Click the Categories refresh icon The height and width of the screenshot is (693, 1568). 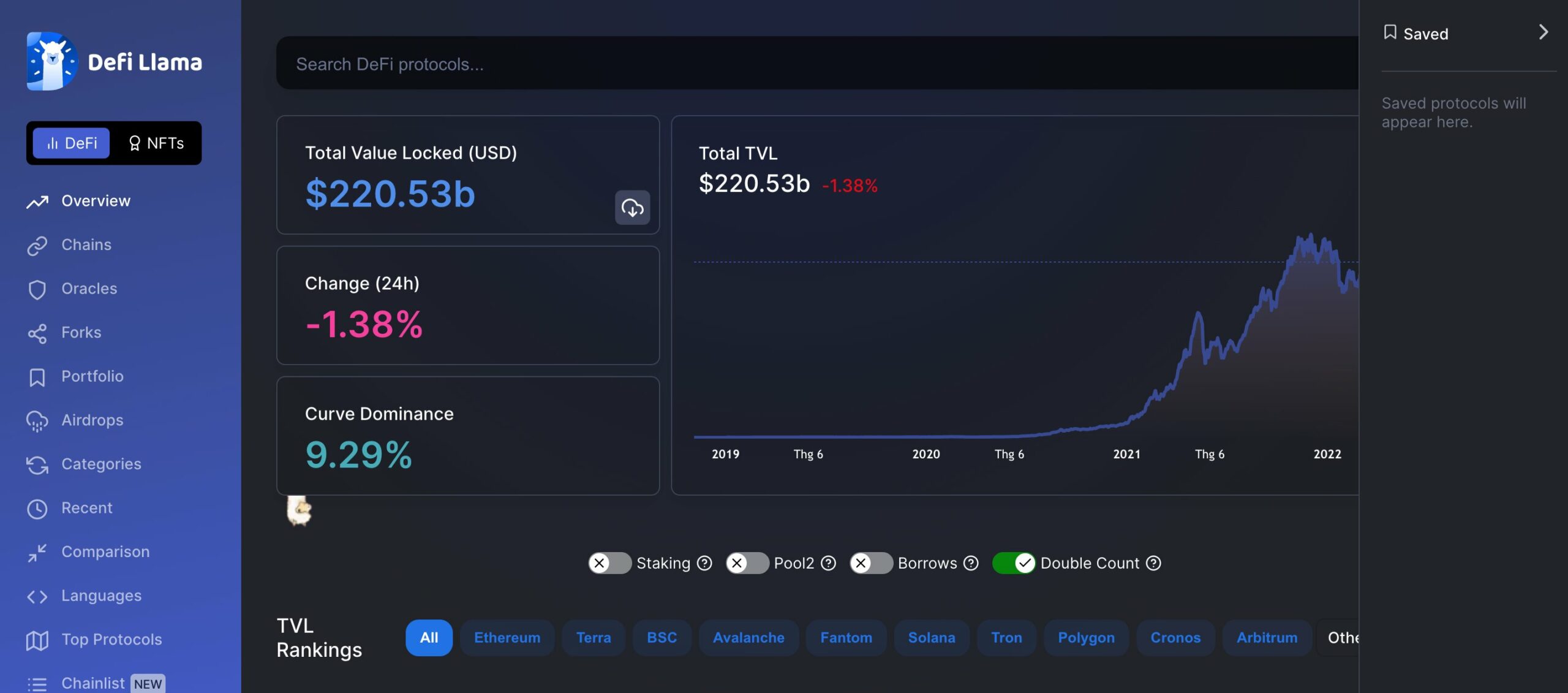[x=37, y=464]
